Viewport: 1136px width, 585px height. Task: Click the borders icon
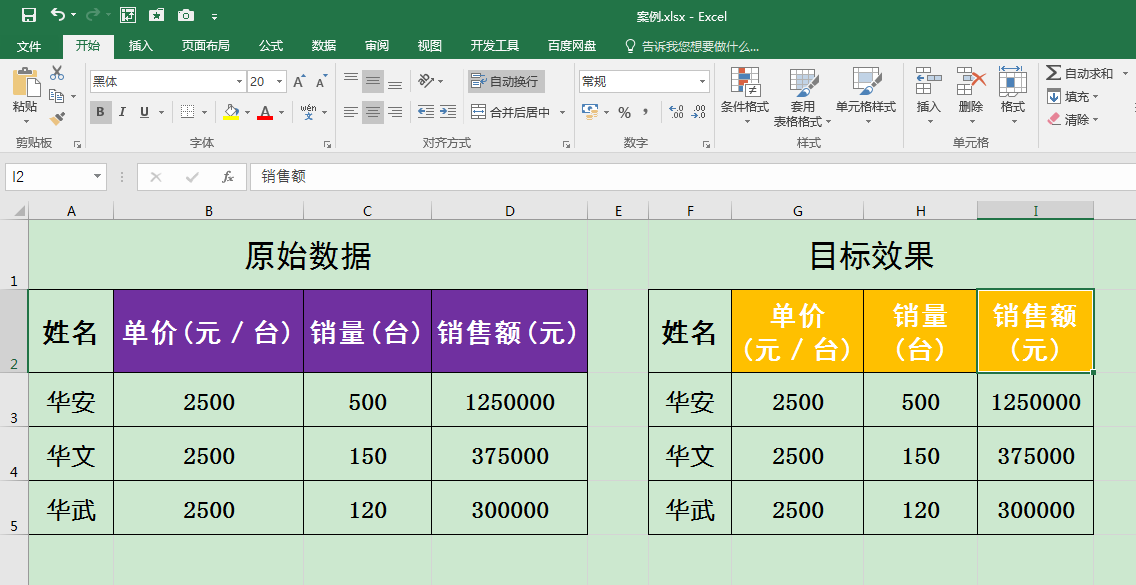(x=188, y=112)
